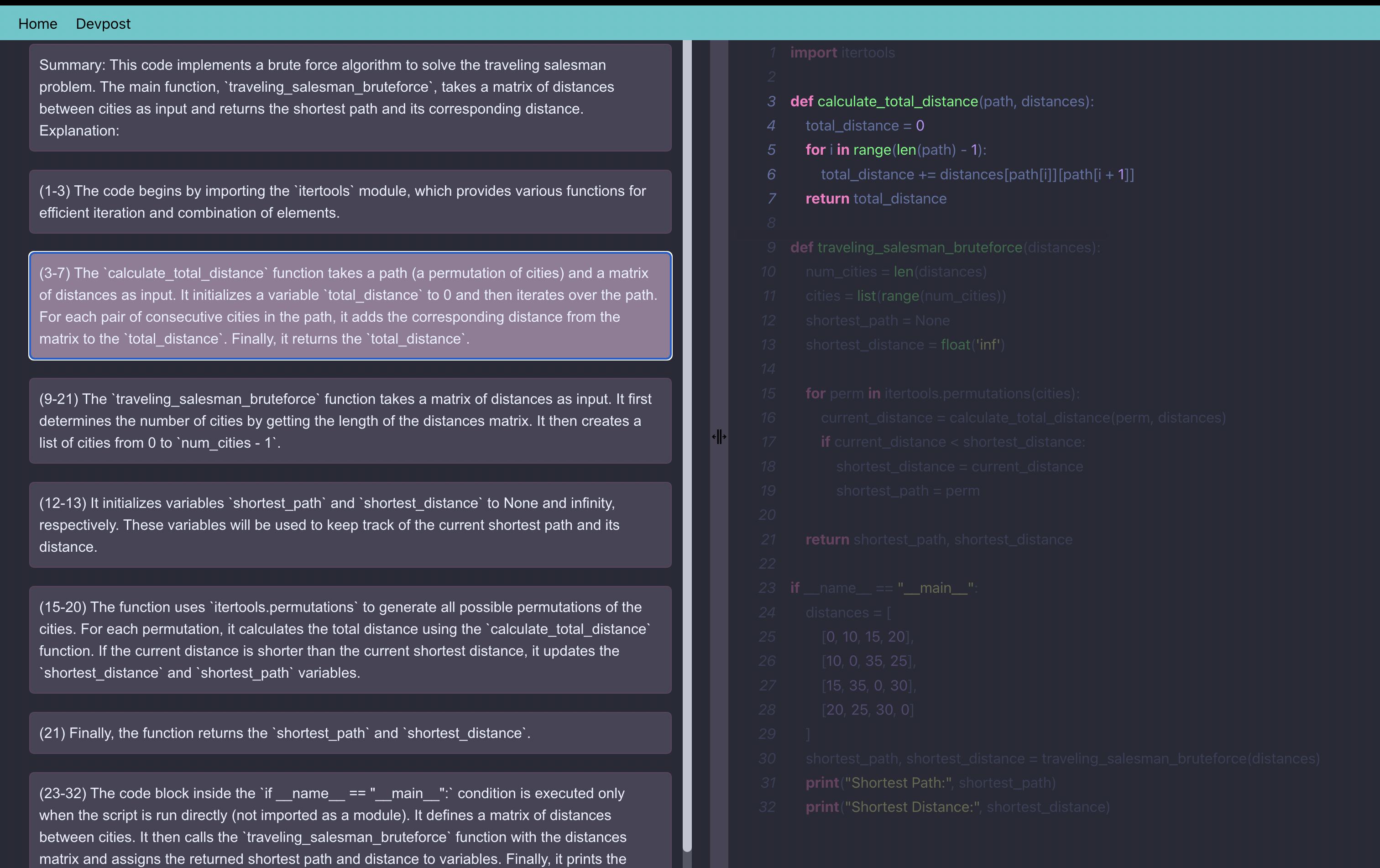Select the (9-21) traveling_salesman_bruteforce explanation card
Screen dimensions: 1380x868
pyautogui.click(x=350, y=420)
